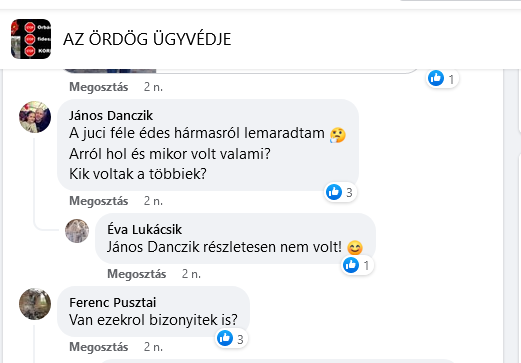Share Ferenc Pusztai's comment via Megosztás
The image size is (521, 363).
point(98,347)
